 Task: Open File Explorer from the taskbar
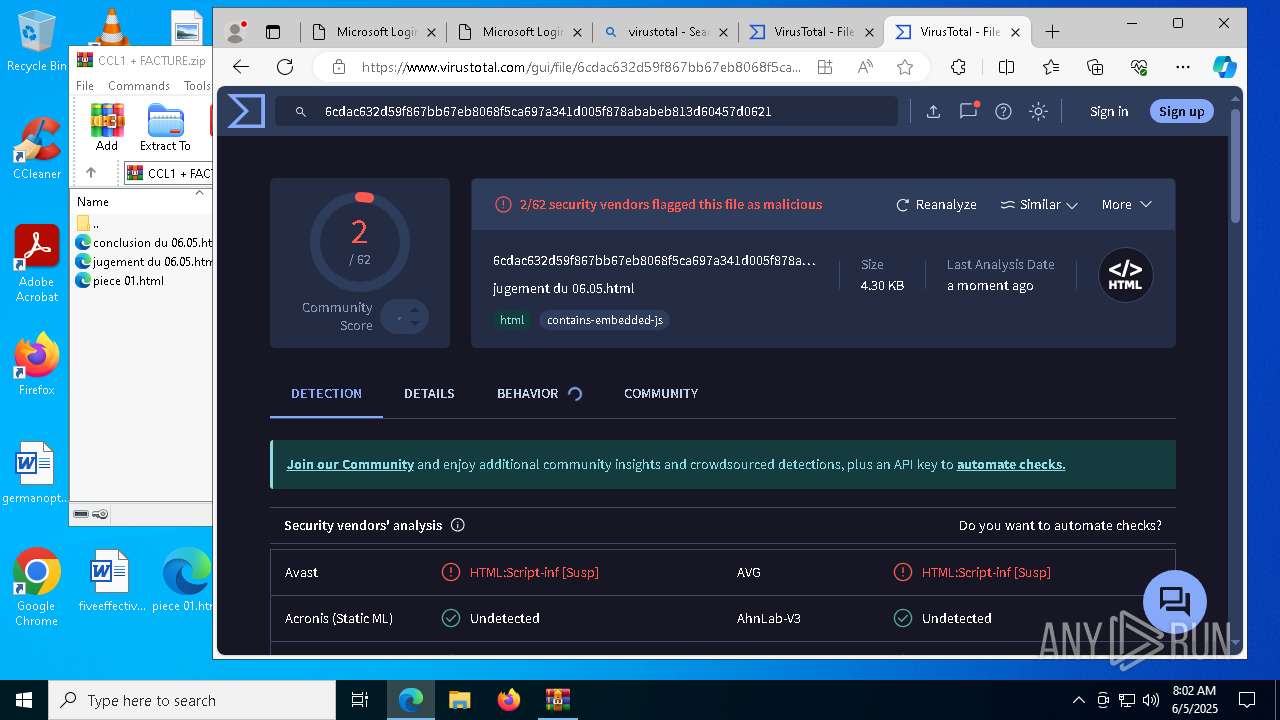[x=460, y=700]
